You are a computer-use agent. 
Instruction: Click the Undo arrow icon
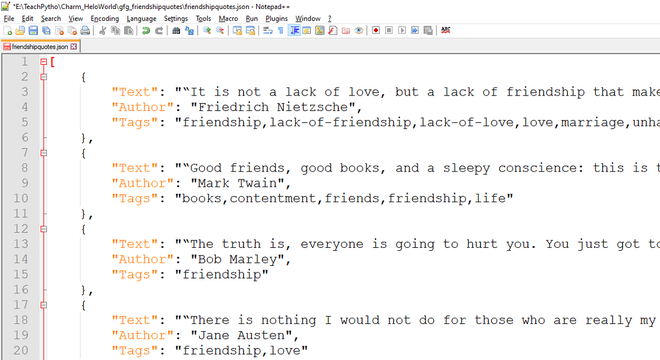146,30
